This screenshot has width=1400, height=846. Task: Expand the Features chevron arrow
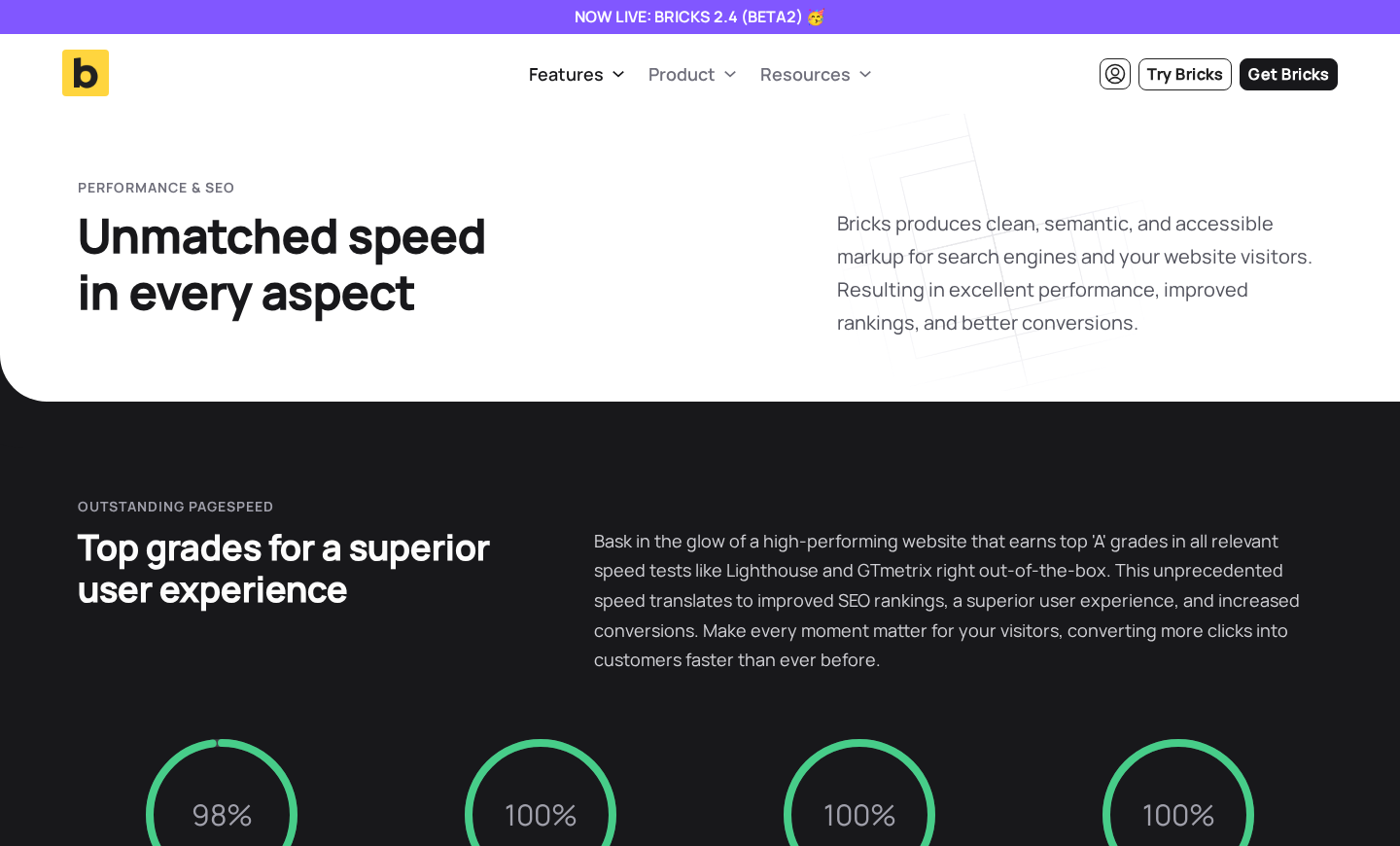coord(617,74)
